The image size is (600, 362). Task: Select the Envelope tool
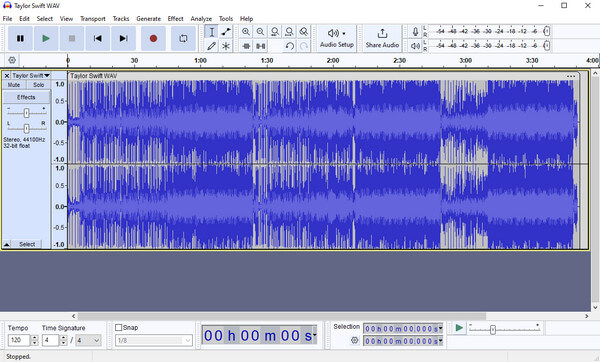point(226,32)
